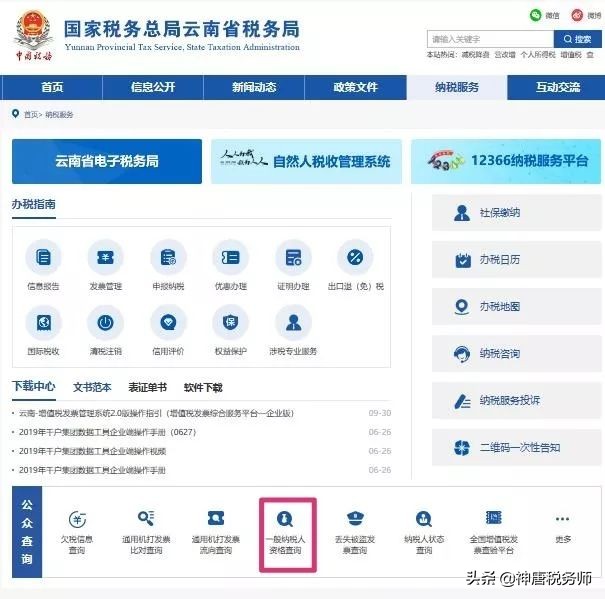Open the 清税注销 icon
Screen dimensions: 605x599
[105, 322]
